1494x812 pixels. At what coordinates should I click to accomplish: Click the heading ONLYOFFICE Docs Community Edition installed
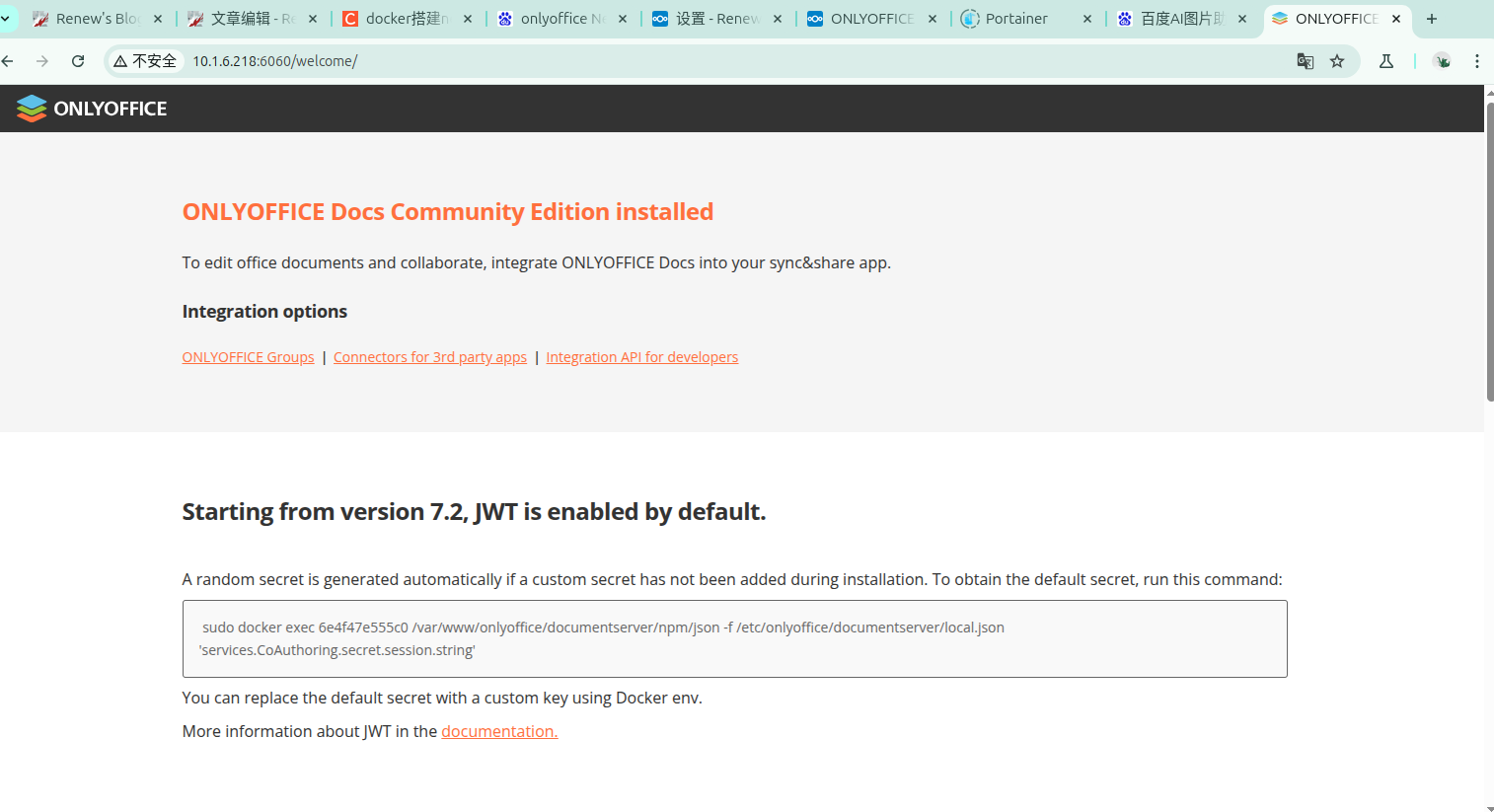(448, 212)
